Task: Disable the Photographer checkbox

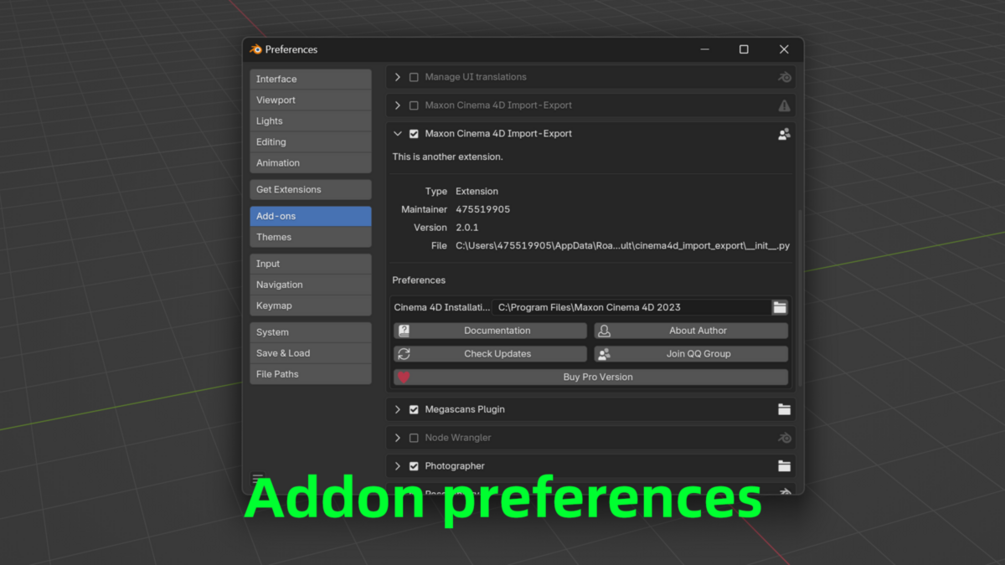Action: (x=414, y=466)
